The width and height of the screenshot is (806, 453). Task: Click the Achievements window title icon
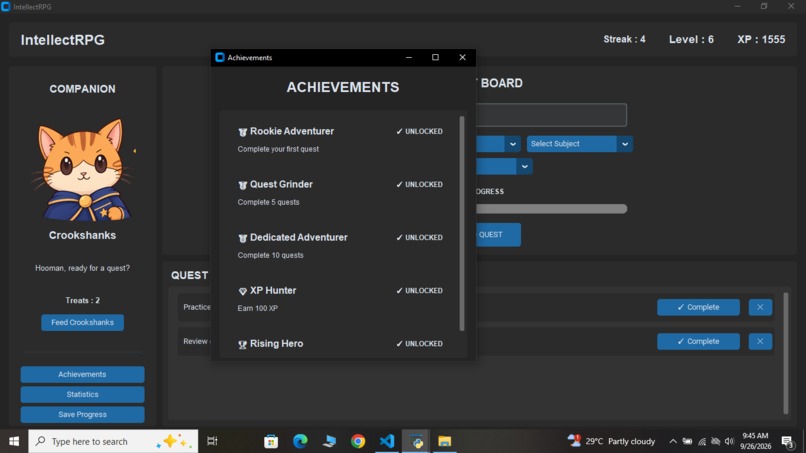tap(220, 57)
